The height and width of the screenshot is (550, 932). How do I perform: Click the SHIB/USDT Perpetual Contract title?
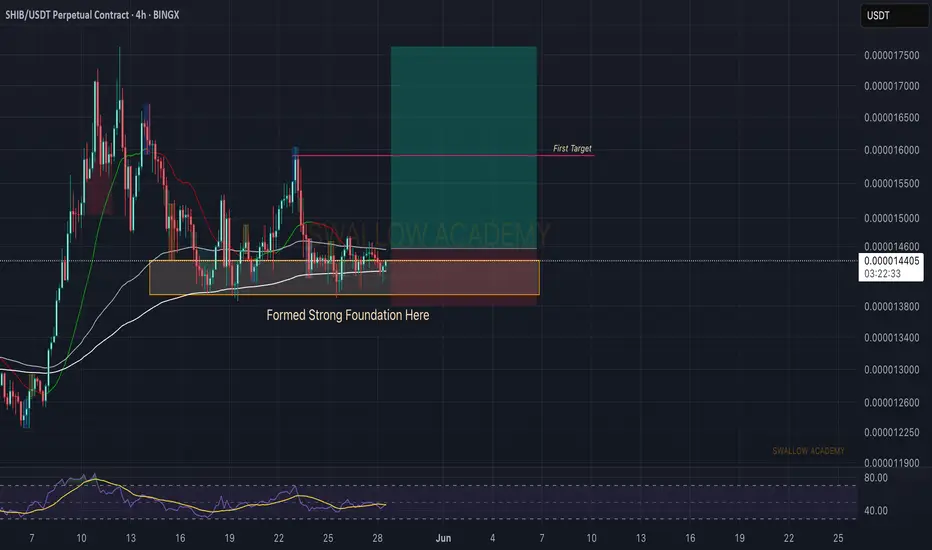click(x=67, y=15)
